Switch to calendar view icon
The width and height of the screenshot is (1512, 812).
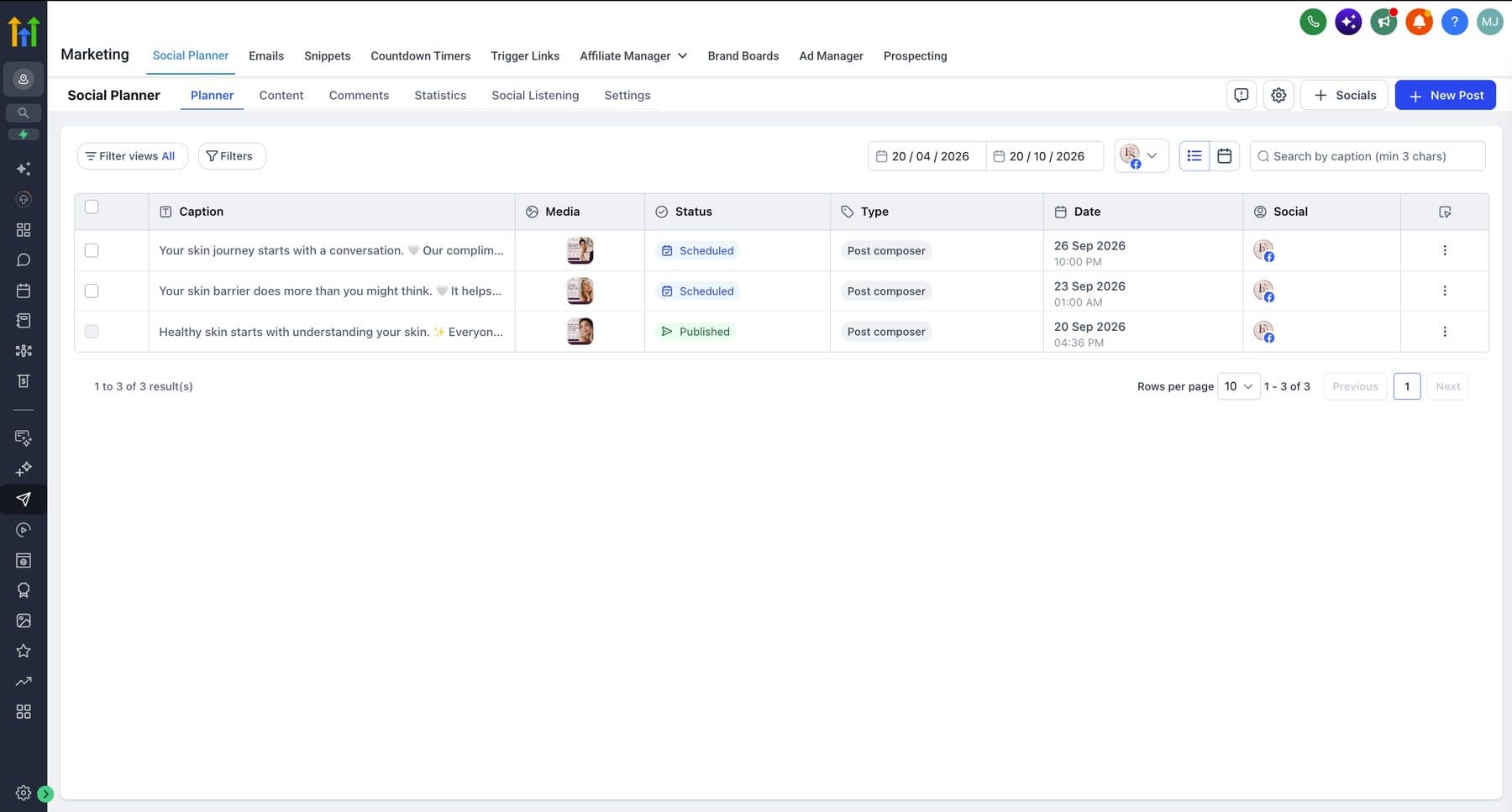[1224, 156]
